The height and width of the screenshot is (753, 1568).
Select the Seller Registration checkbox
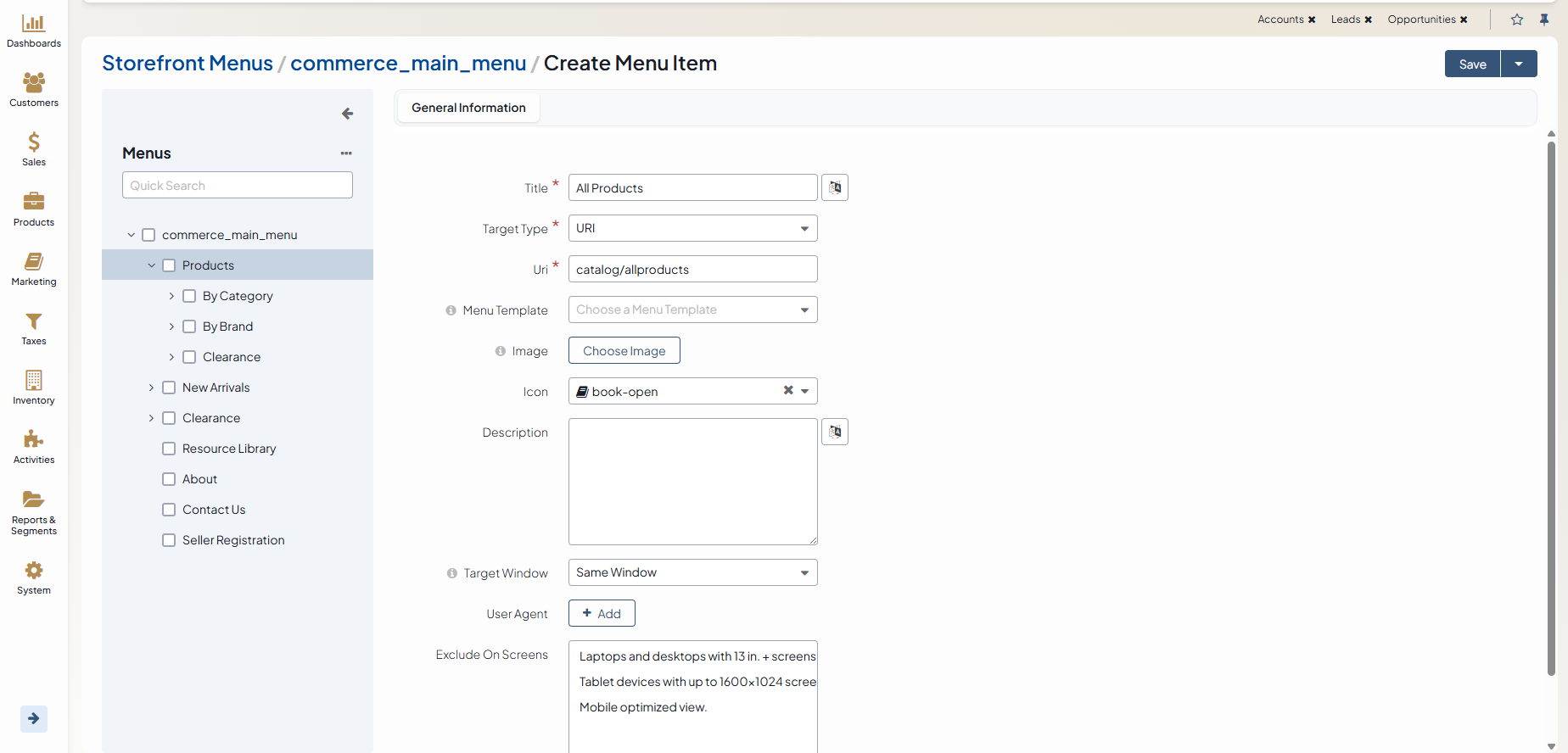coord(169,540)
